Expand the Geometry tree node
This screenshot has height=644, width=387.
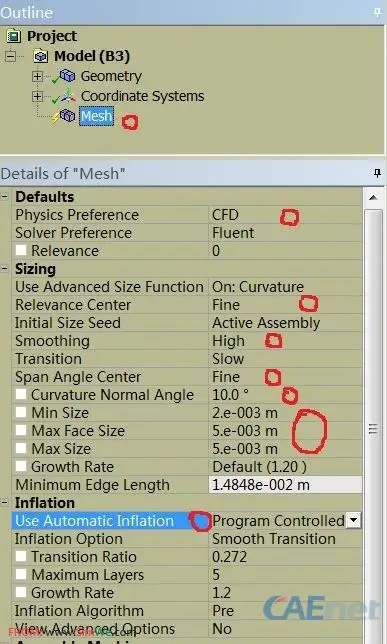point(37,76)
